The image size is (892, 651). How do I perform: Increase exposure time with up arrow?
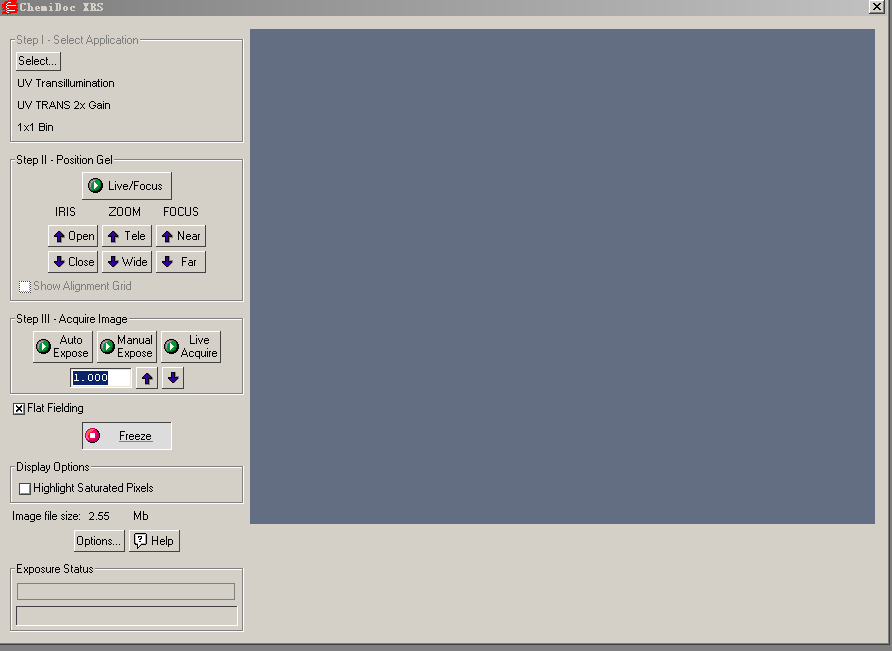pyautogui.click(x=147, y=378)
